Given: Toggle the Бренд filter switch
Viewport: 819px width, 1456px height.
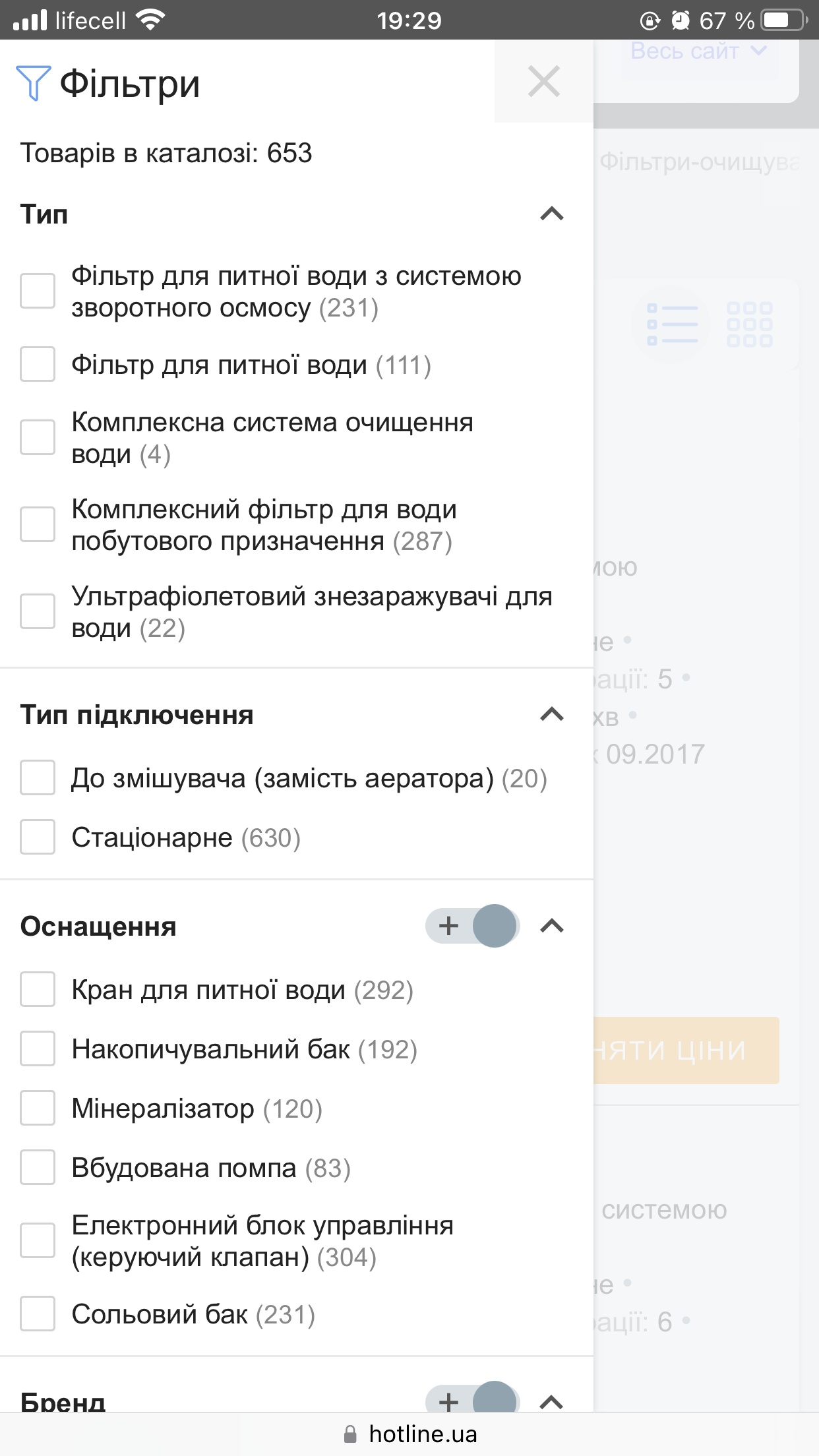Looking at the screenshot, I should pos(472,1399).
